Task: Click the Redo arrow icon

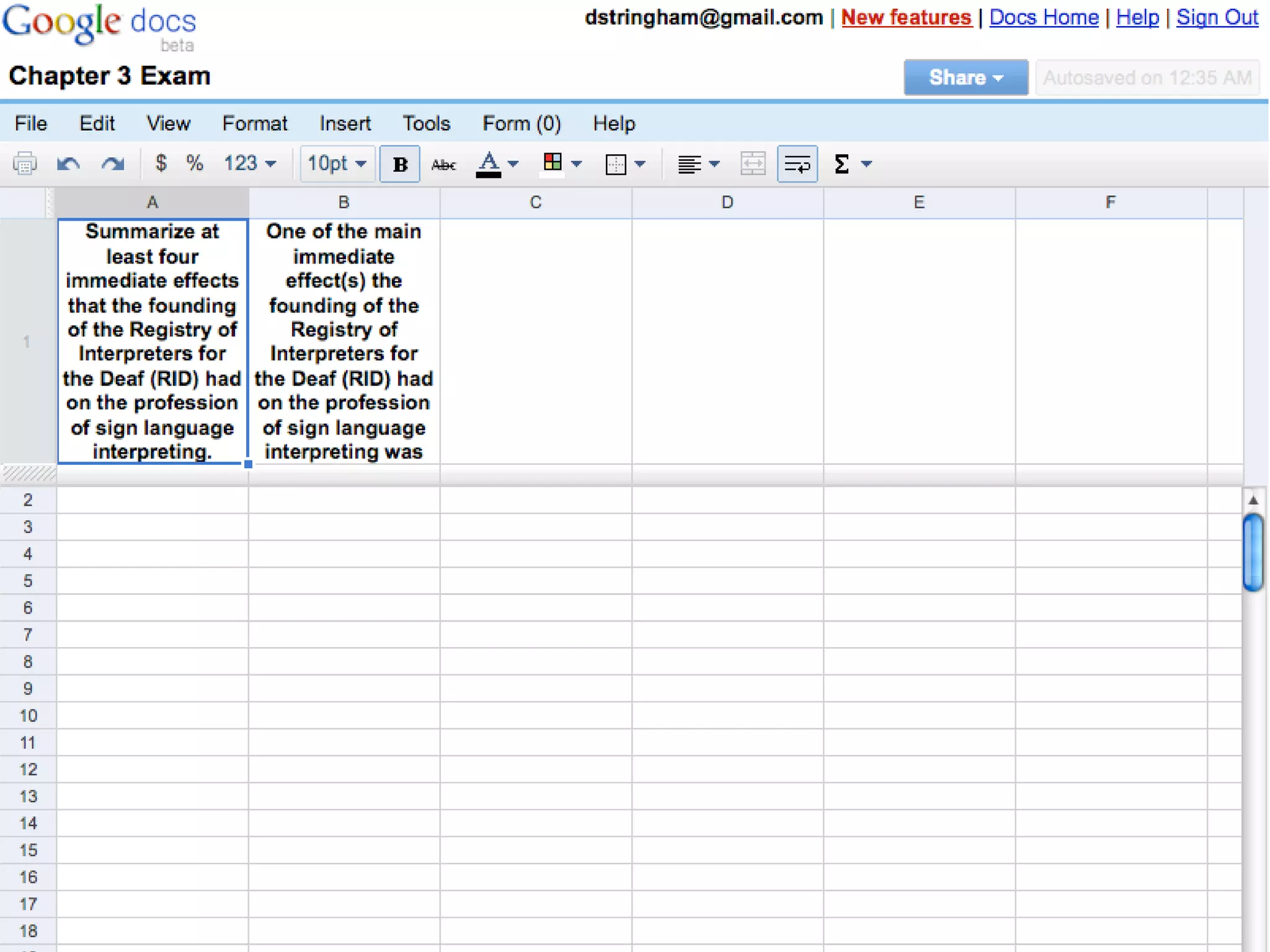Action: coord(113,164)
